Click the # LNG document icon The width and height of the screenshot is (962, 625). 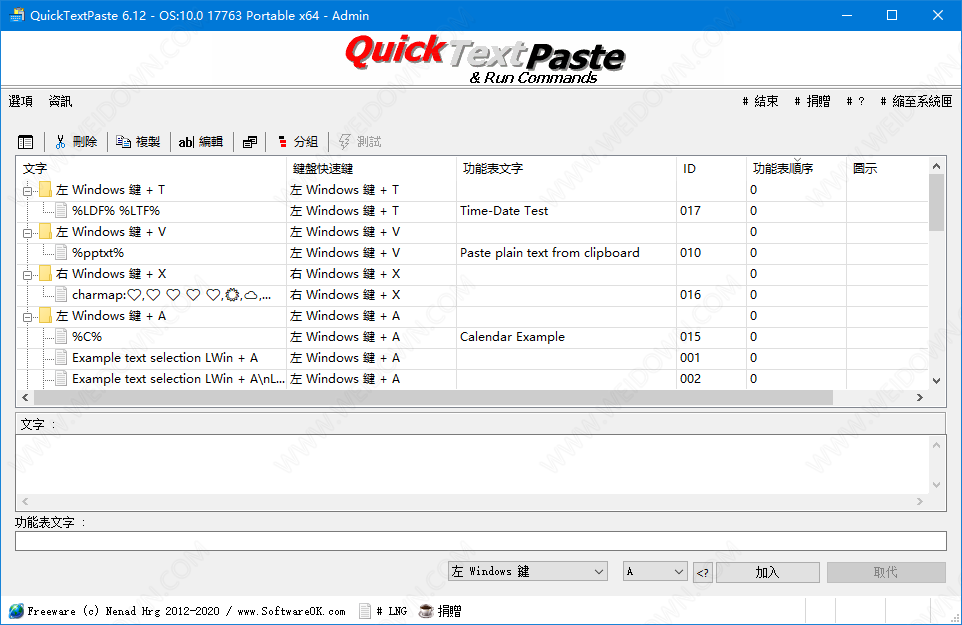coord(365,611)
